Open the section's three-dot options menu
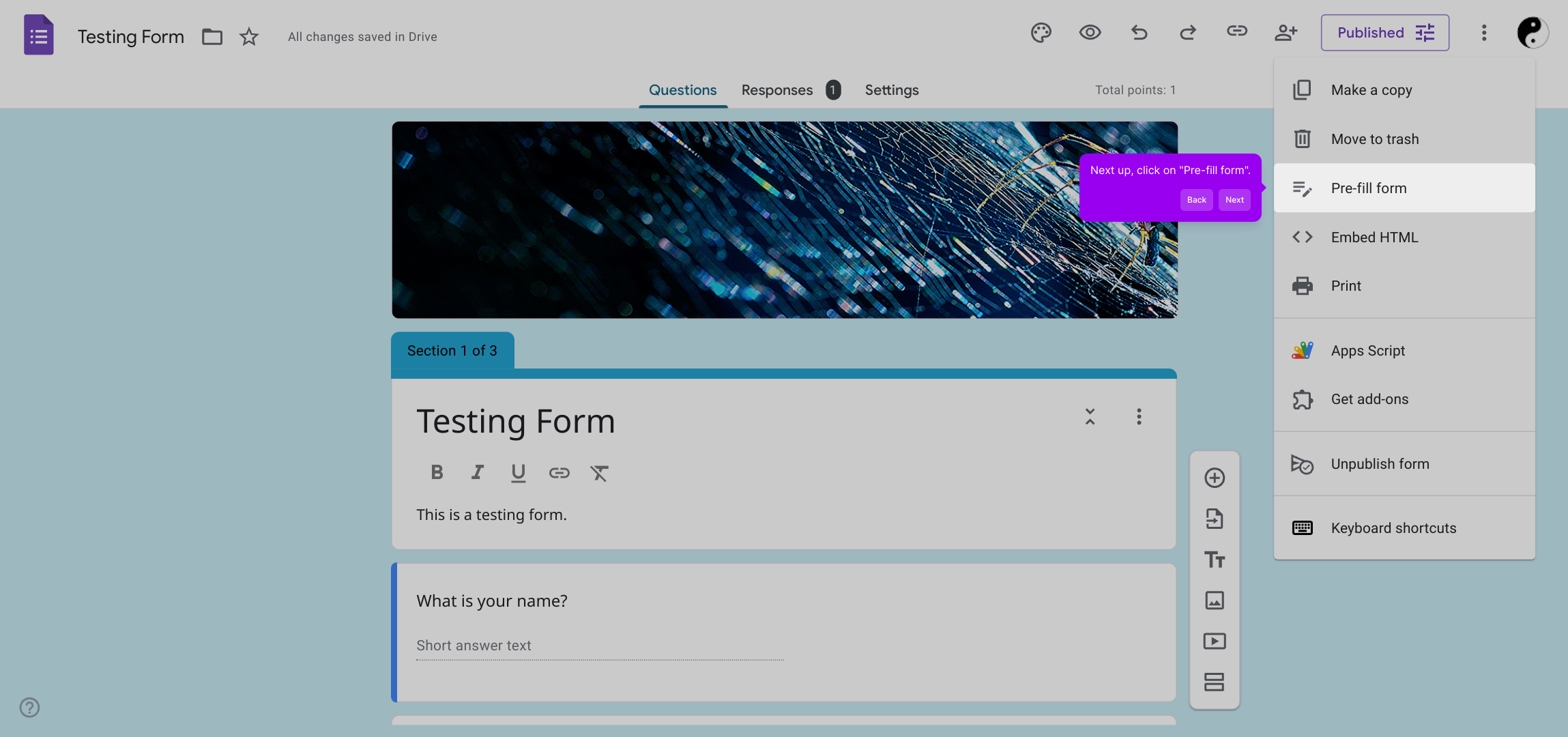This screenshot has height=737, width=1568. tap(1139, 417)
